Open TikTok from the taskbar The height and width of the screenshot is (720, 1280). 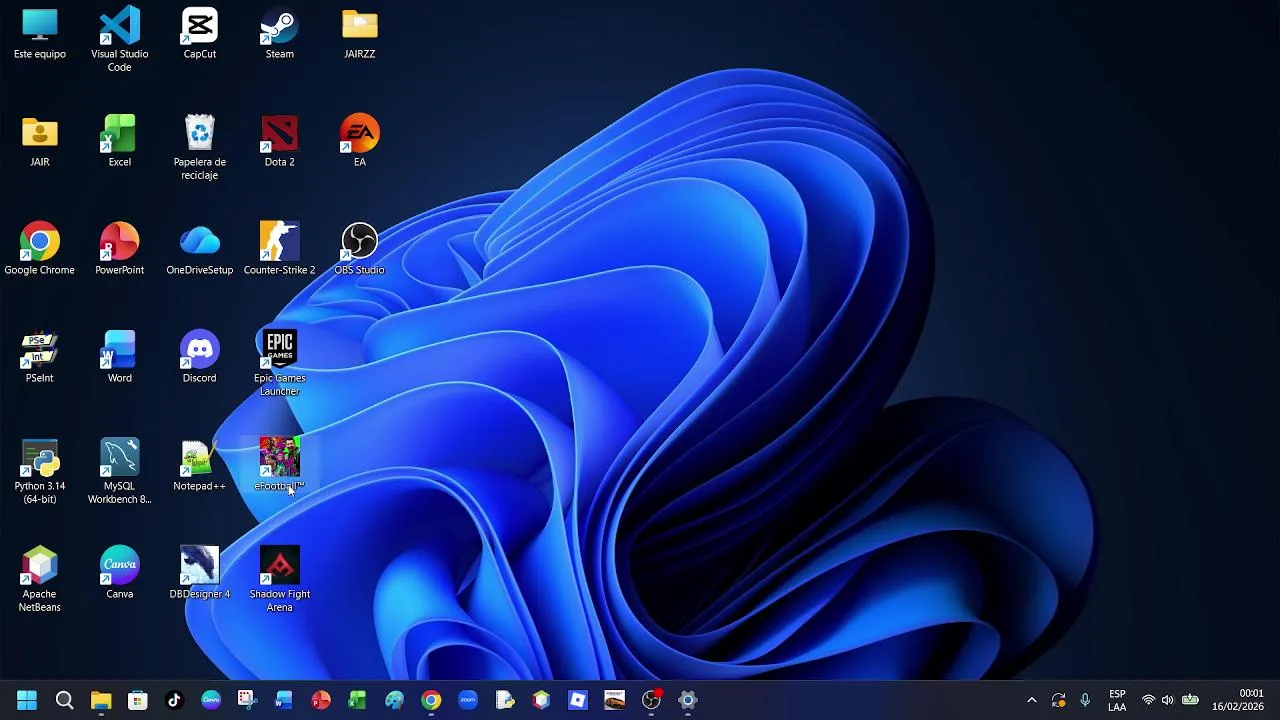pyautogui.click(x=174, y=700)
